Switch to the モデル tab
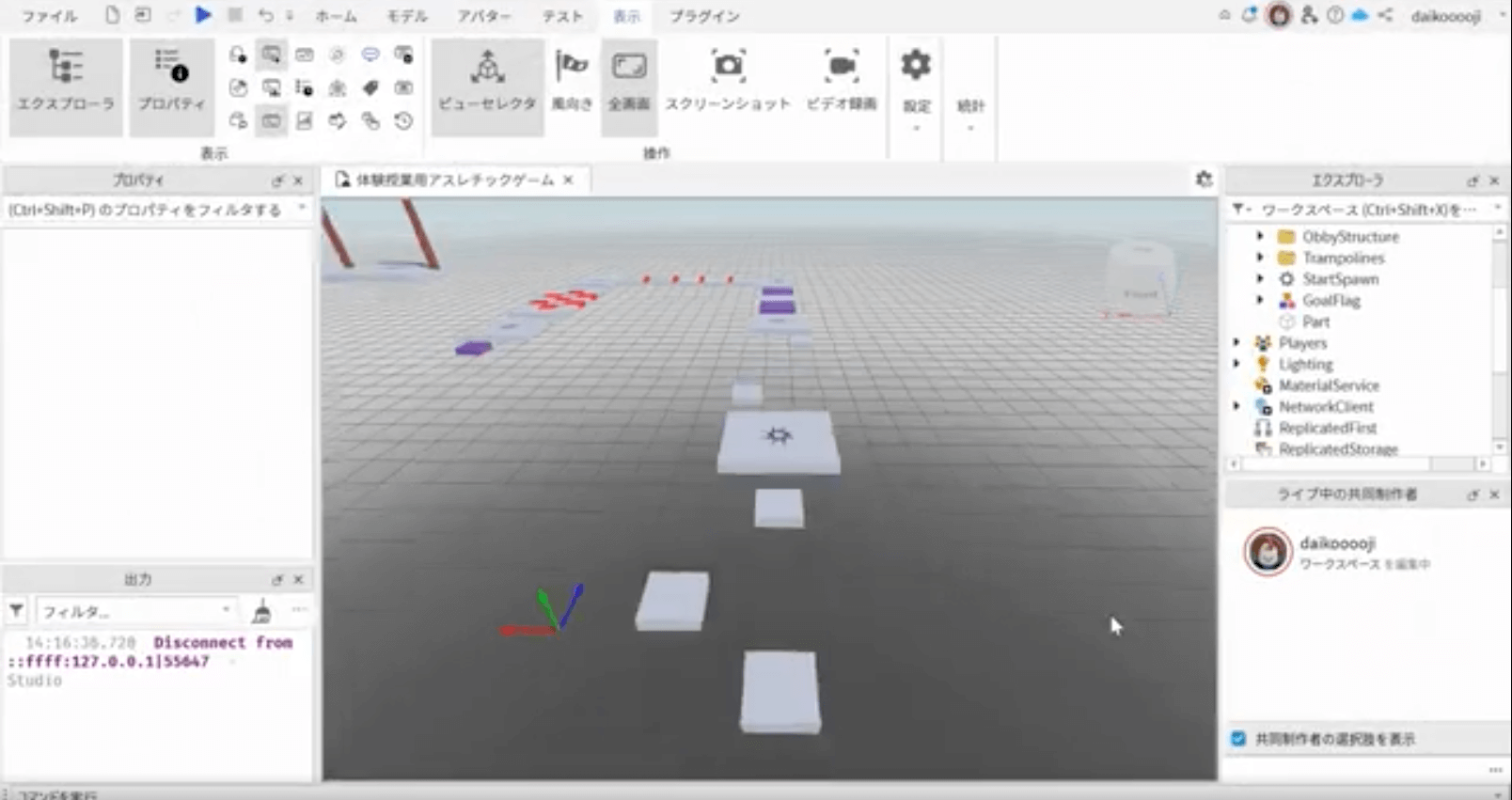The height and width of the screenshot is (800, 1512). (406, 16)
